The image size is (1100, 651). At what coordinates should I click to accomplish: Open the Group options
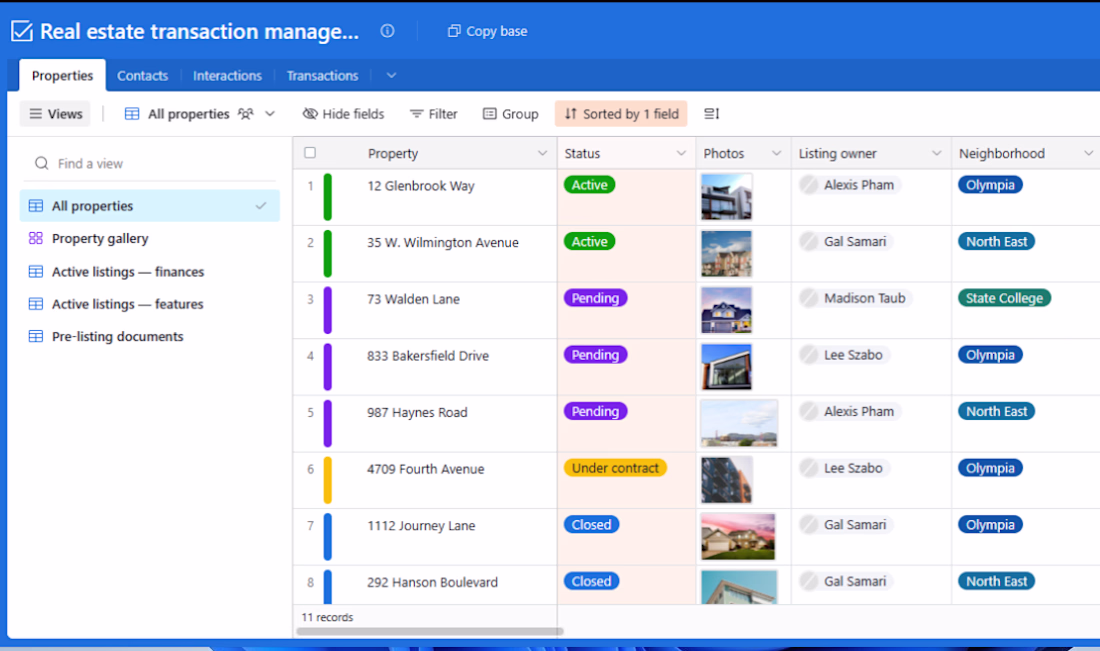[511, 114]
